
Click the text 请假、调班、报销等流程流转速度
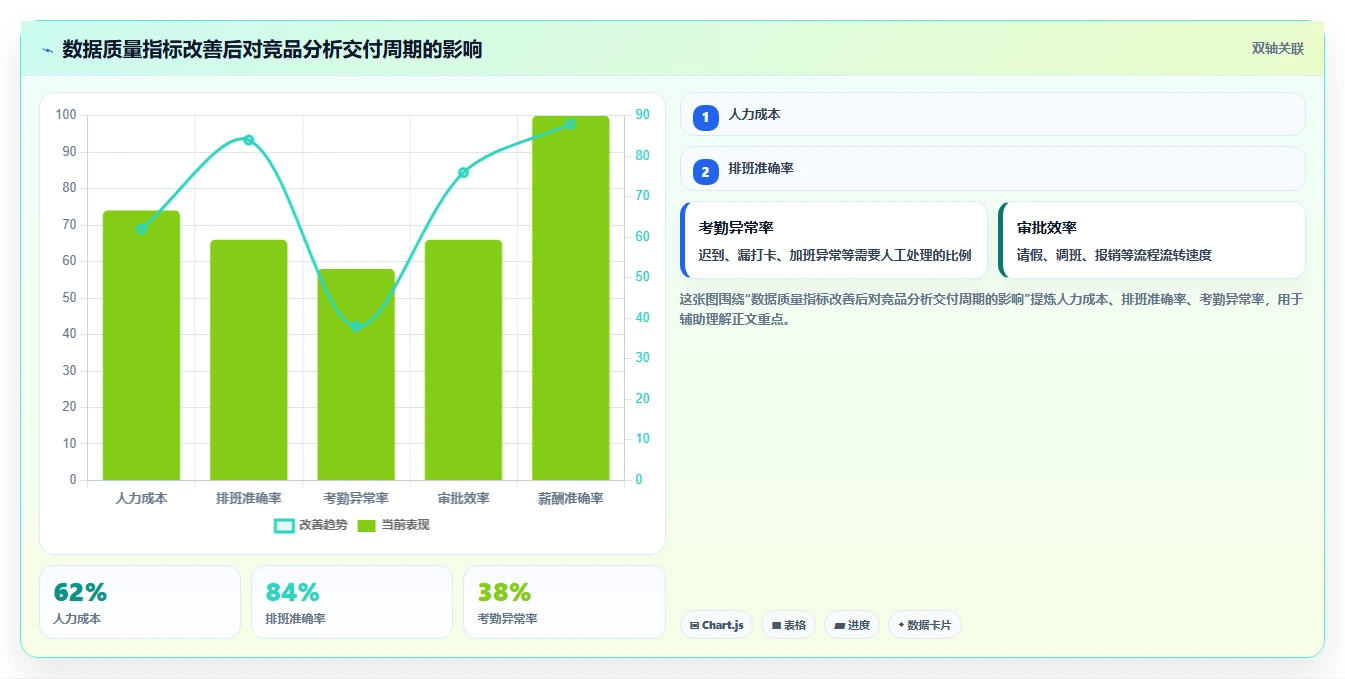point(1114,256)
